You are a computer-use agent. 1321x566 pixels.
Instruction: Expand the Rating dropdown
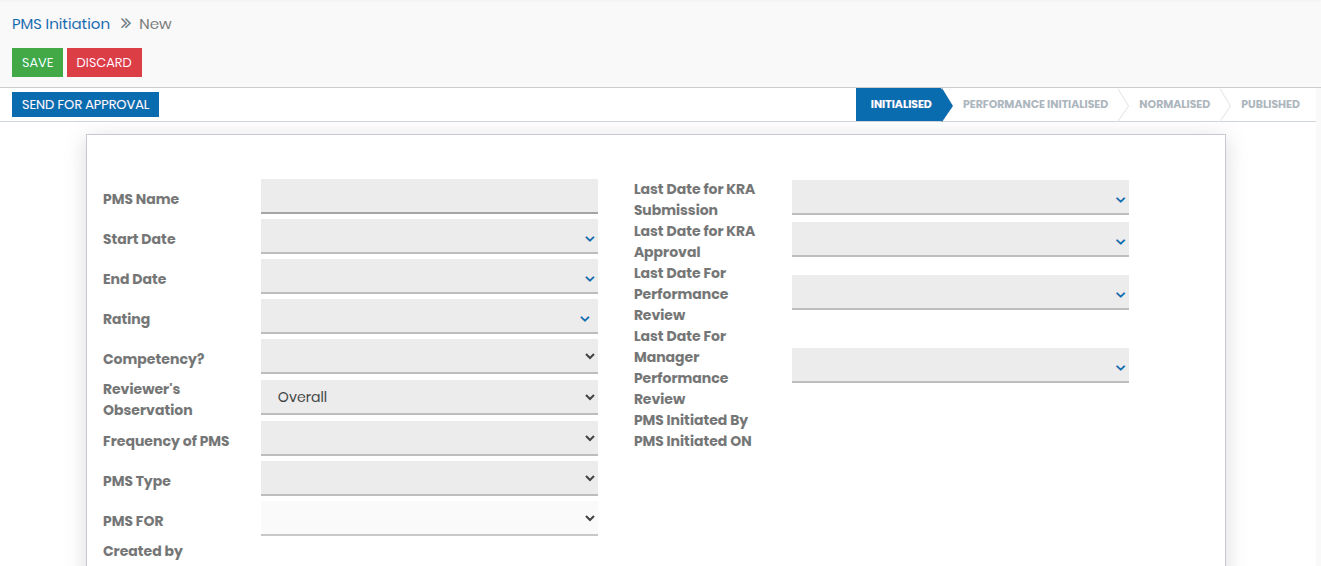click(x=429, y=318)
